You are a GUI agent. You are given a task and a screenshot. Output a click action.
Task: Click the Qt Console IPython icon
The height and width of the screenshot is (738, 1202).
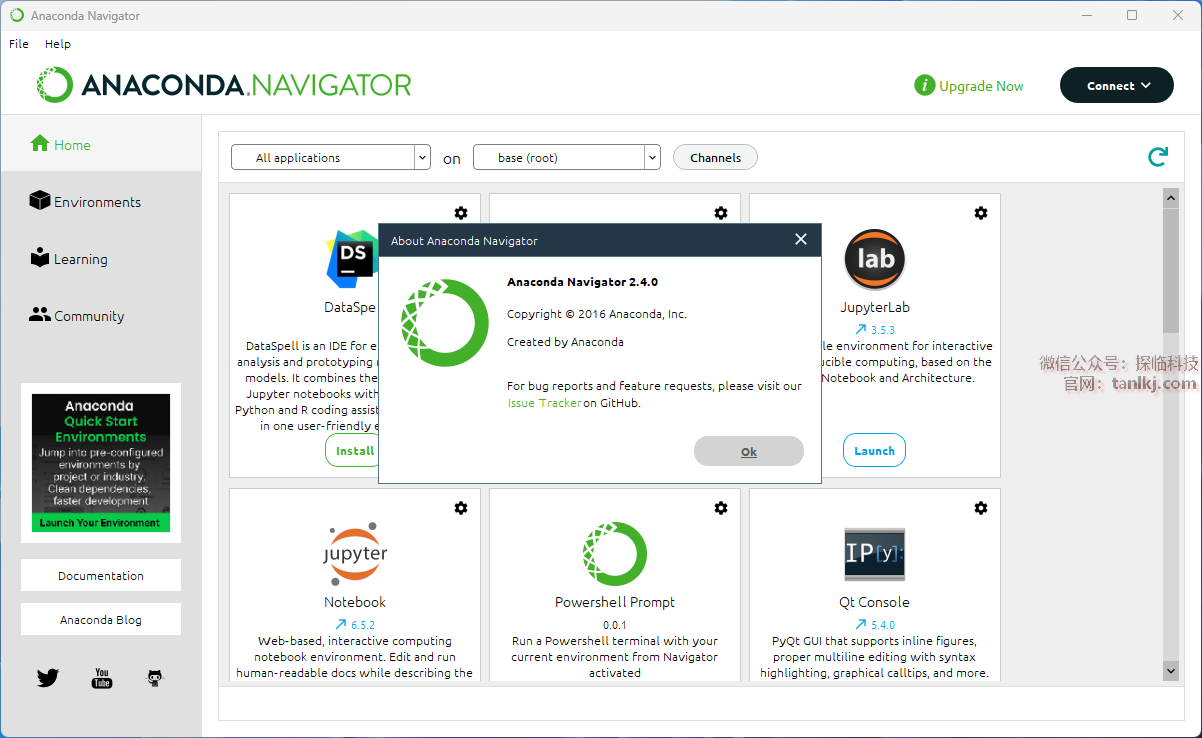(x=875, y=554)
